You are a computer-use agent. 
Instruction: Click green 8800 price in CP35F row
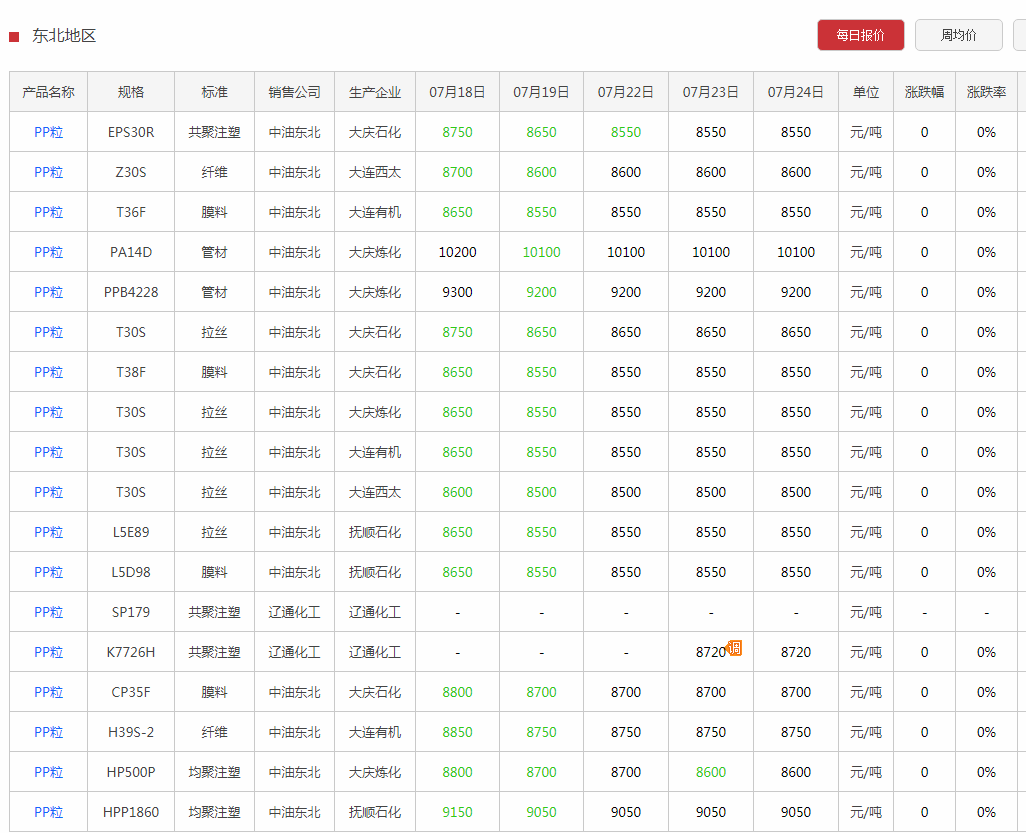[x=457, y=692]
